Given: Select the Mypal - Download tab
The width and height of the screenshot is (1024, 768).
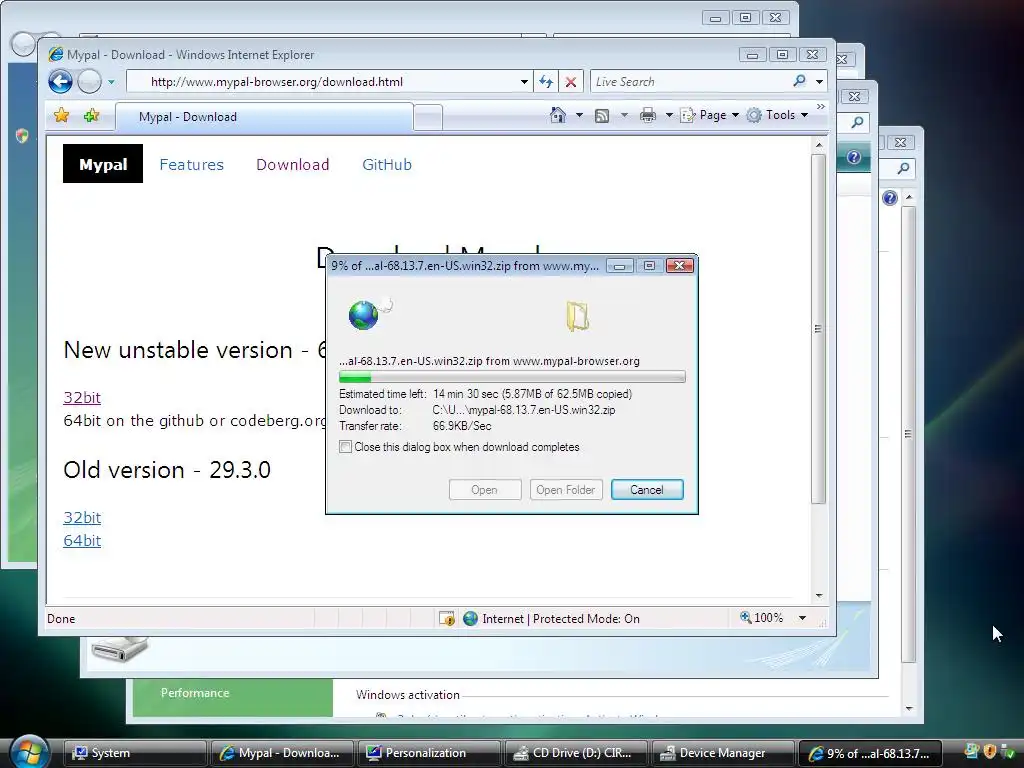Looking at the screenshot, I should pos(264,117).
